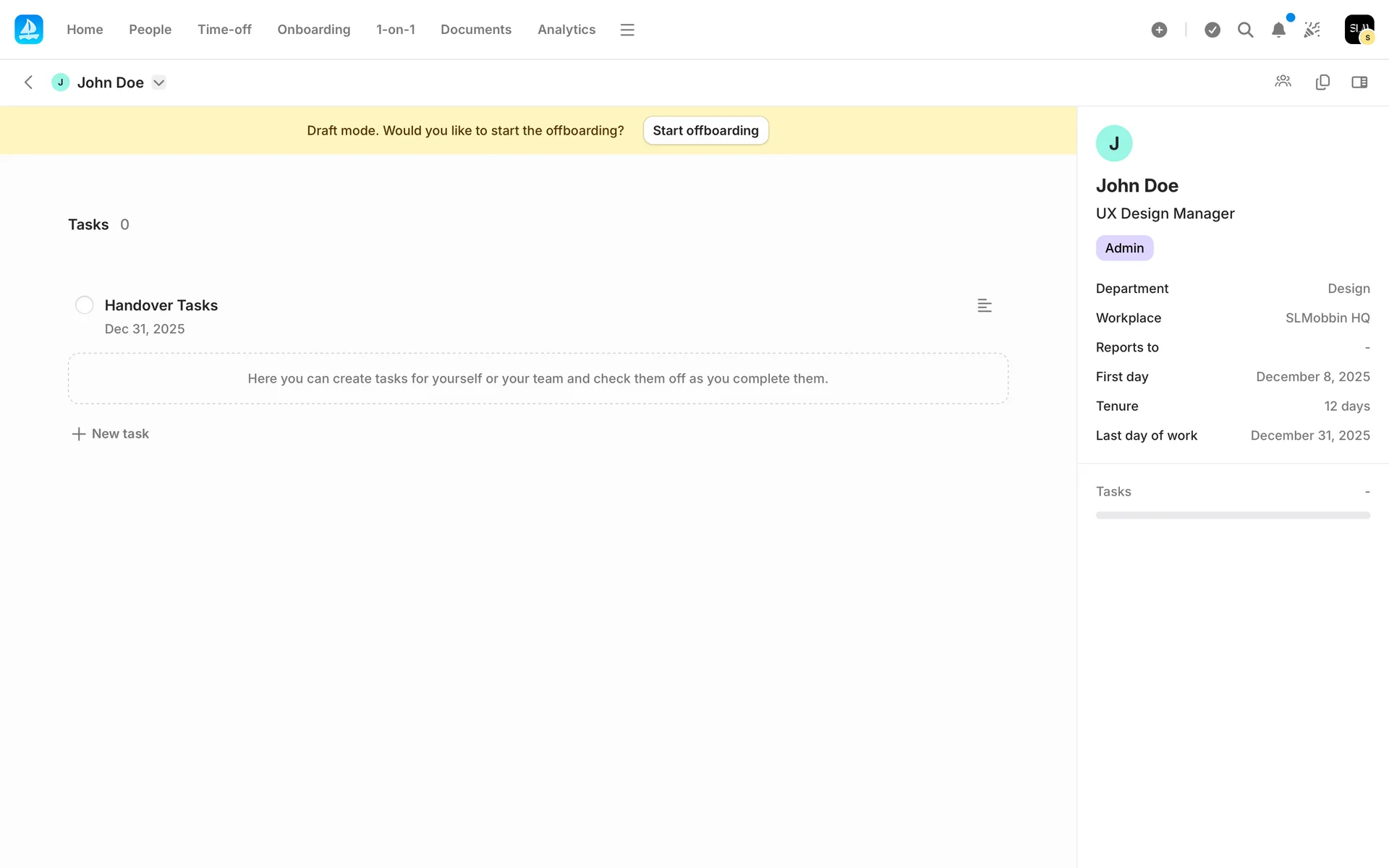This screenshot has width=1389, height=868.
Task: Open the notifications bell
Action: pyautogui.click(x=1278, y=30)
